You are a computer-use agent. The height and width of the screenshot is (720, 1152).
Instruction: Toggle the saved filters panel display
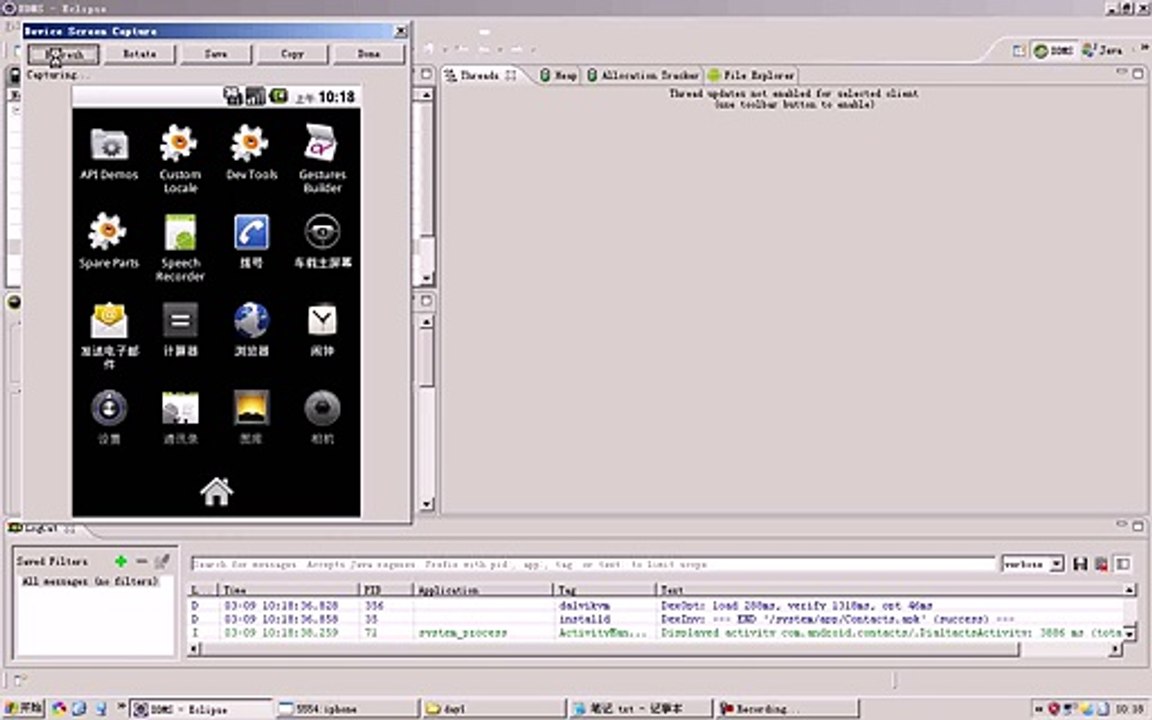point(1122,564)
